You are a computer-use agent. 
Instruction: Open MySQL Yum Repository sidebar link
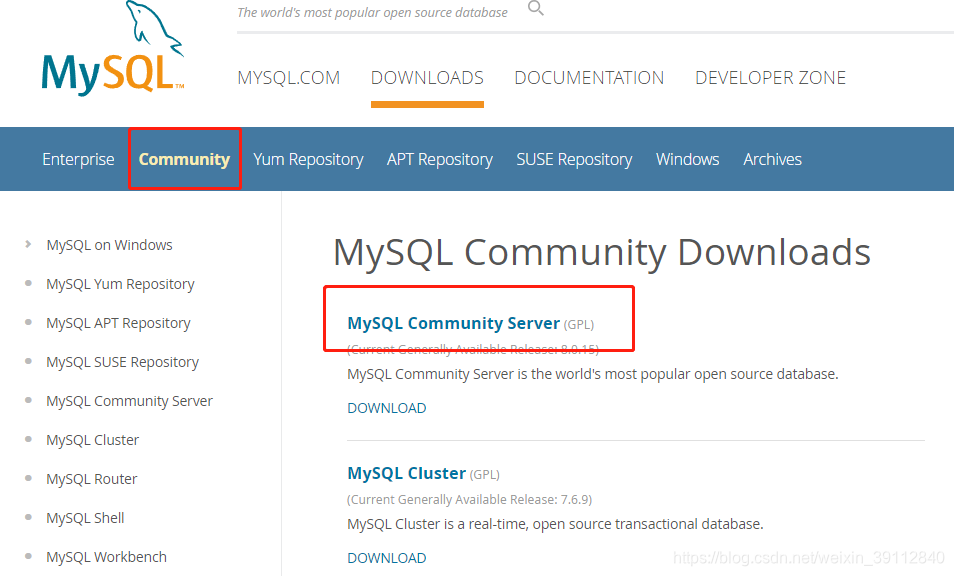coord(120,284)
